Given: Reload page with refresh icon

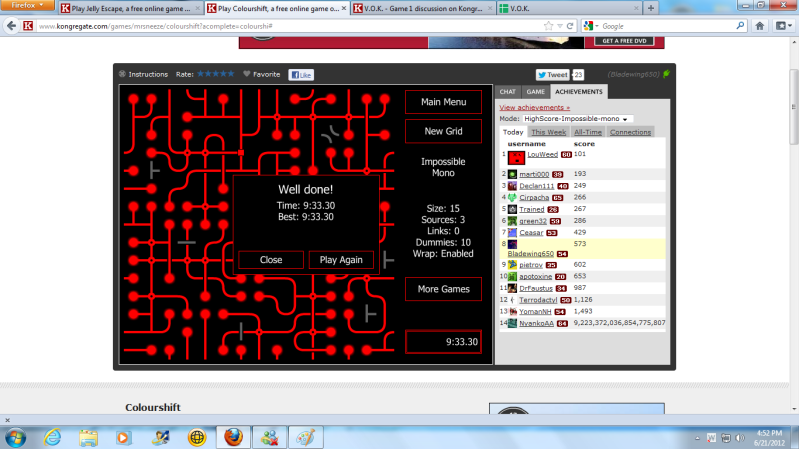Looking at the screenshot, I should [570, 26].
